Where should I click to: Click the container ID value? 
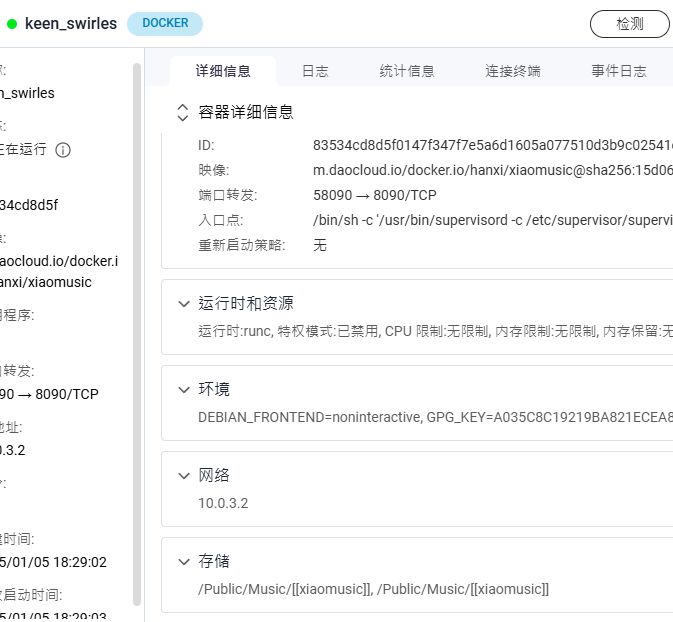(x=490, y=145)
